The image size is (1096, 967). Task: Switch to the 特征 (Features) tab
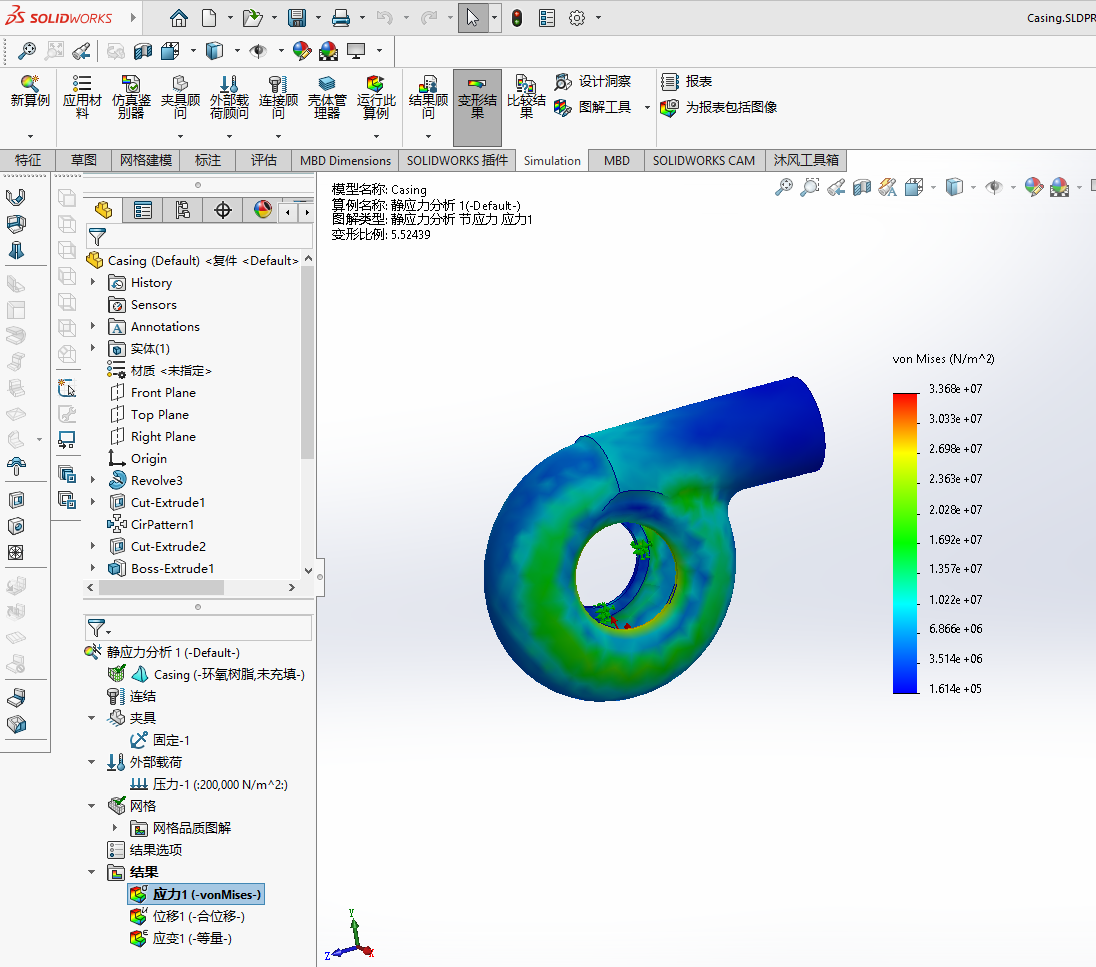28,160
